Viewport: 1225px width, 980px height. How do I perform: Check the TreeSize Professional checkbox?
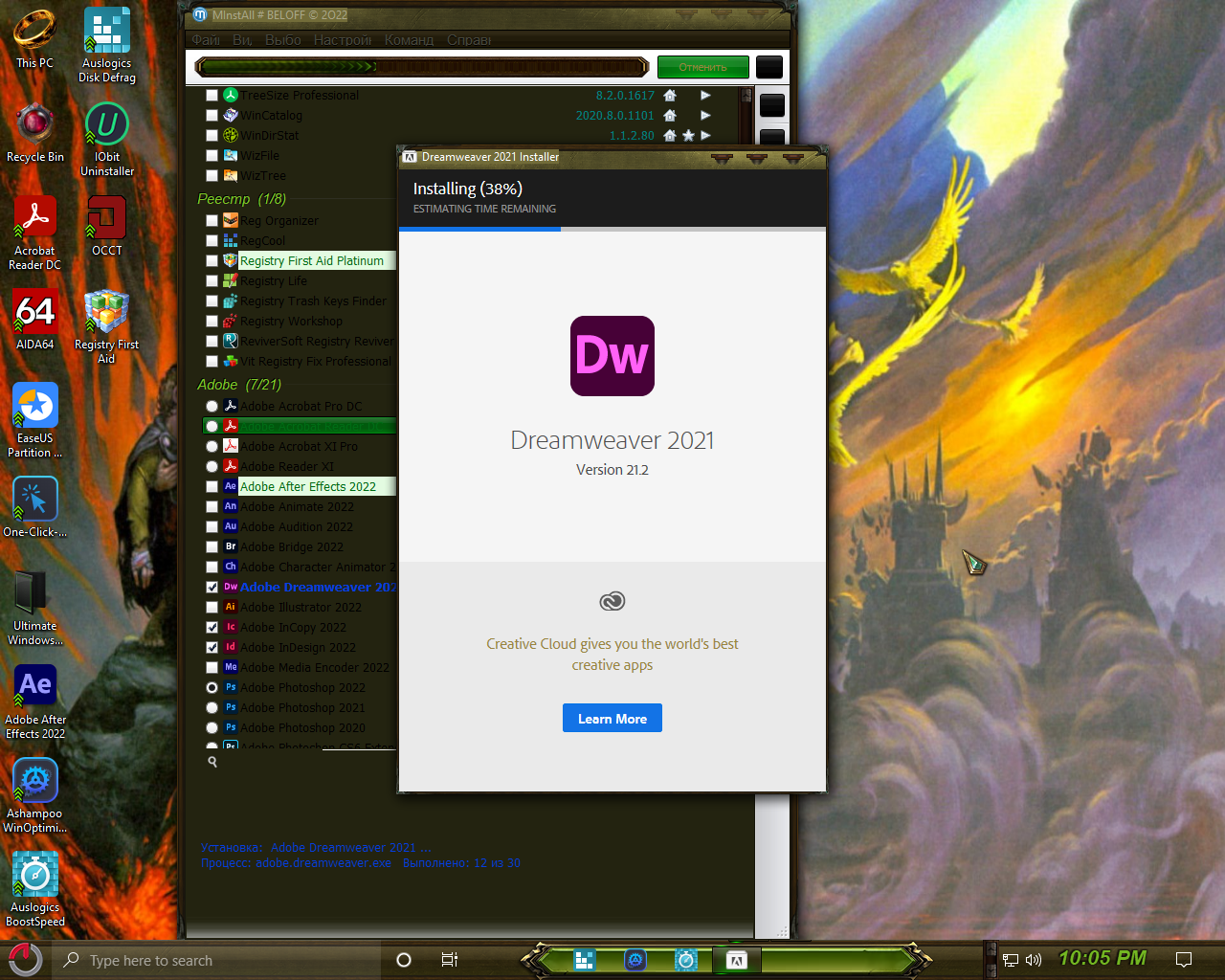pyautogui.click(x=212, y=96)
